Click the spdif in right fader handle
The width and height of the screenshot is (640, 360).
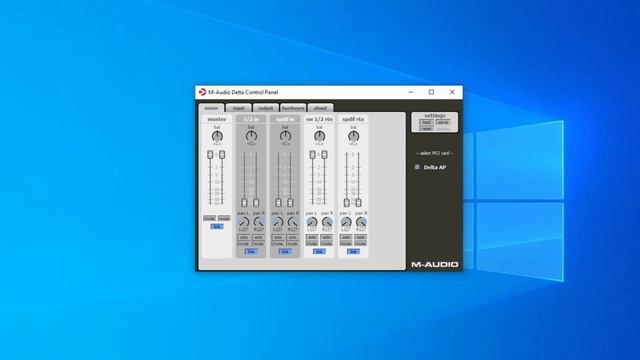(290, 202)
